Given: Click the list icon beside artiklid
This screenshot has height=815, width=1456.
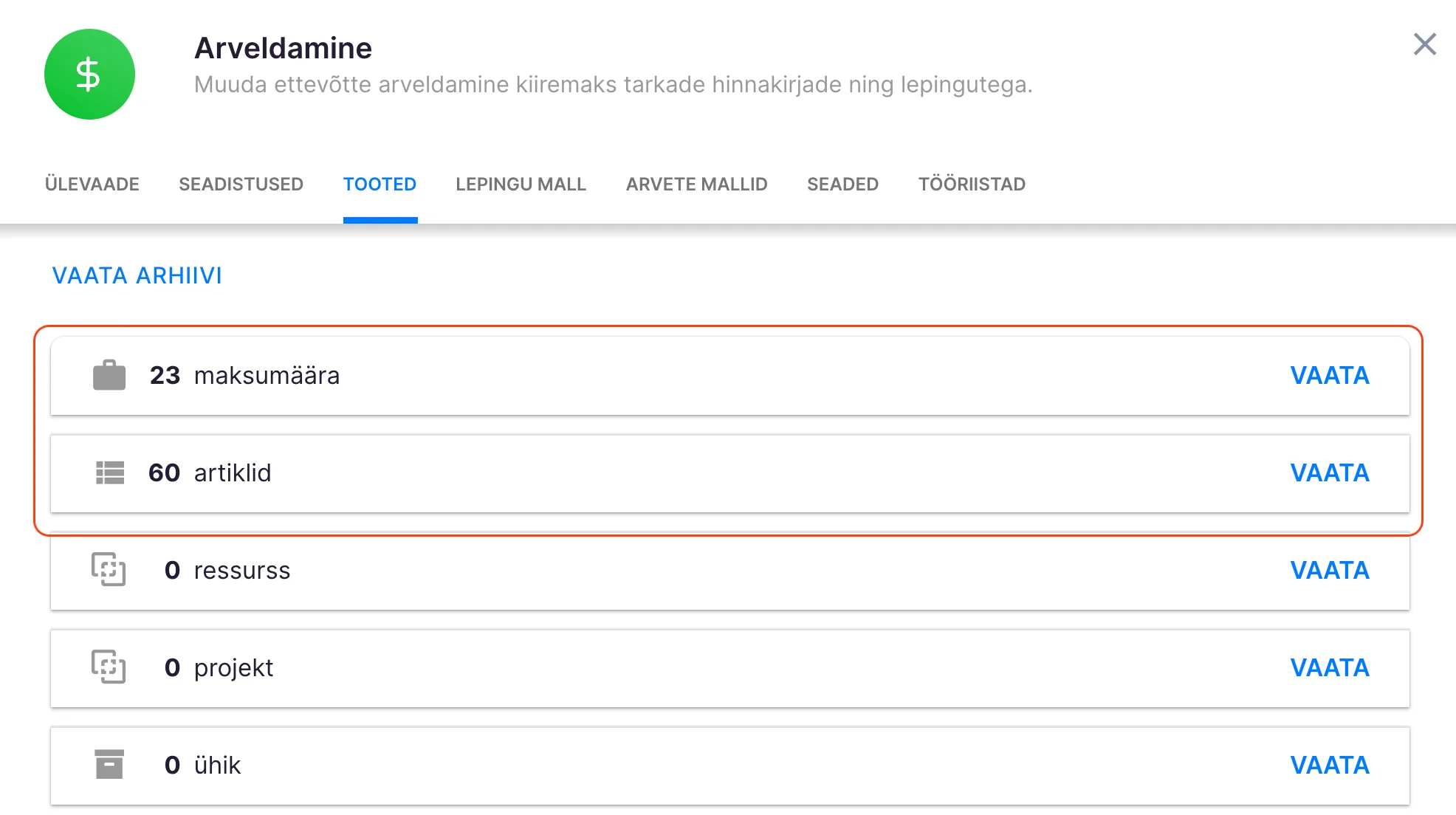Looking at the screenshot, I should pos(110,472).
